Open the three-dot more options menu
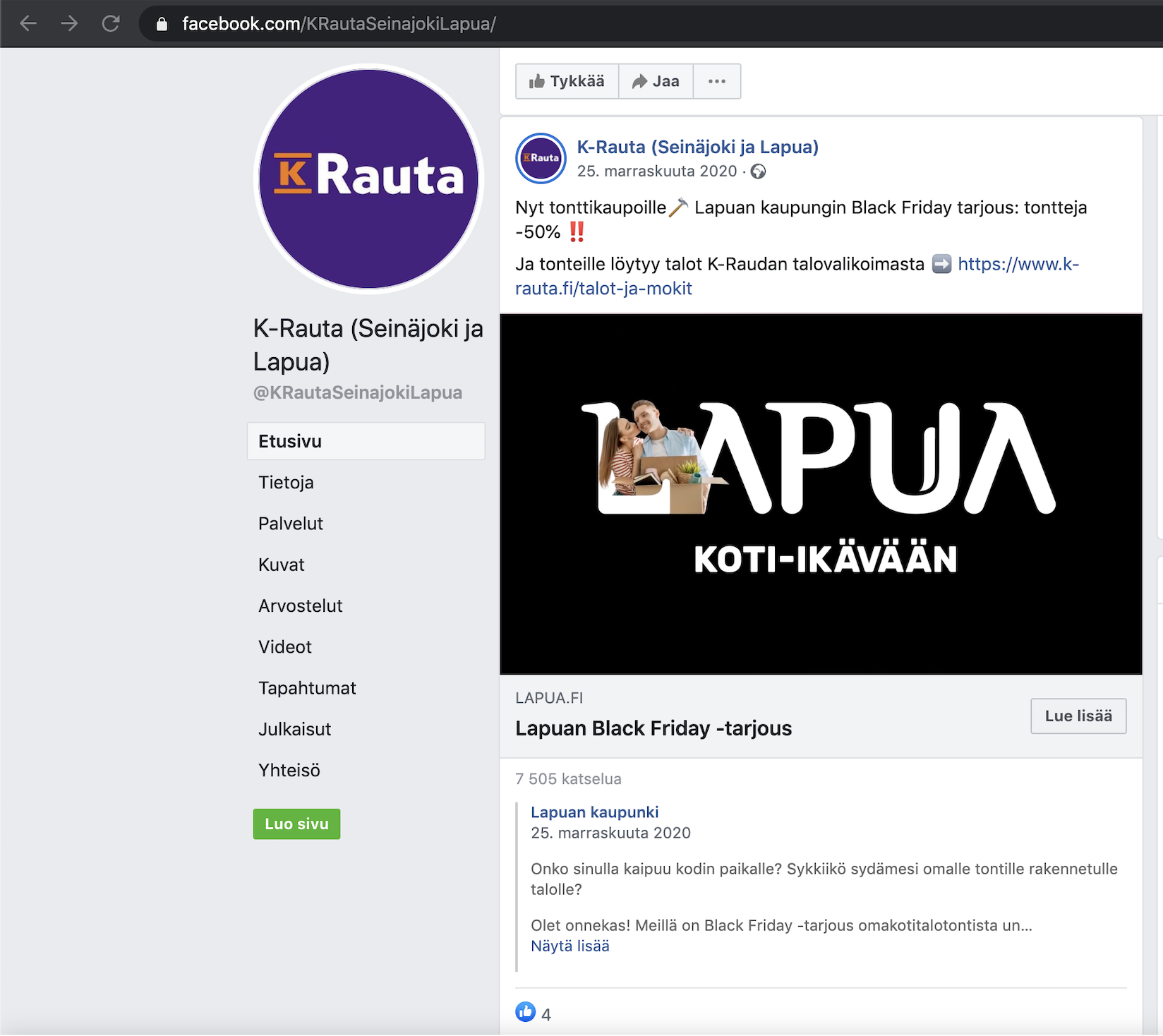Screen dimensions: 1163x1036 click(717, 81)
